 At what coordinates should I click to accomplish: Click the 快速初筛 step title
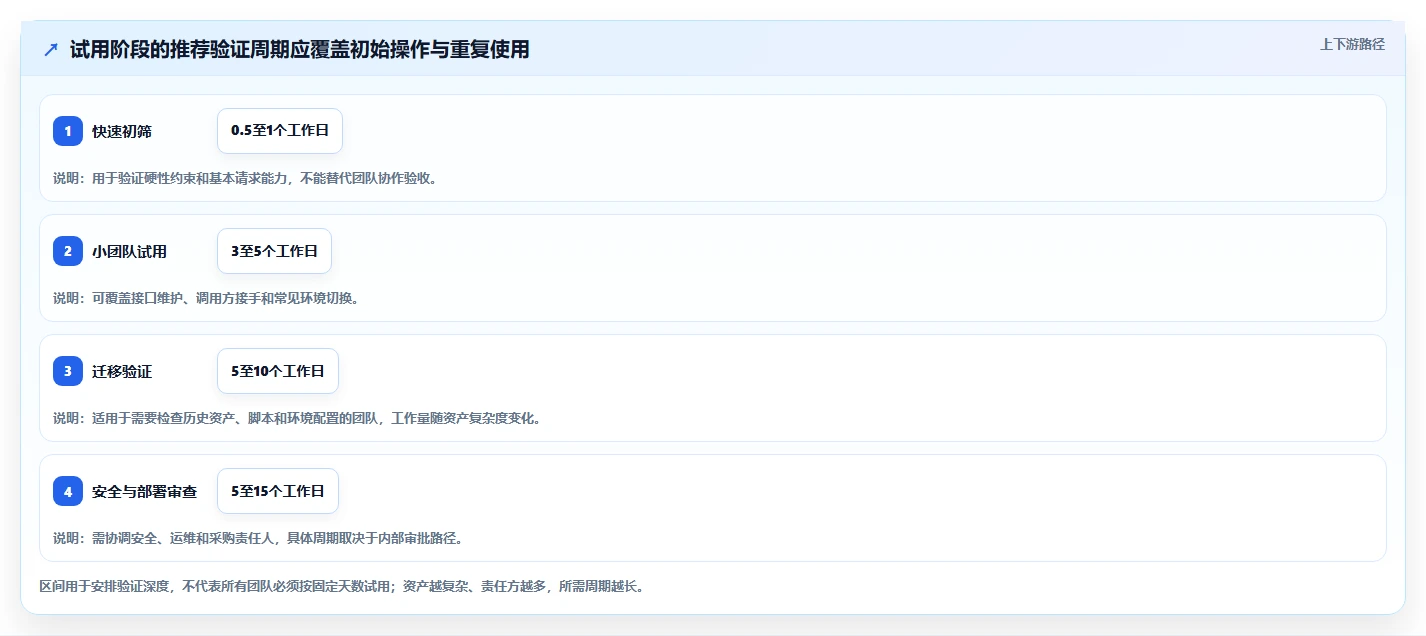point(122,131)
